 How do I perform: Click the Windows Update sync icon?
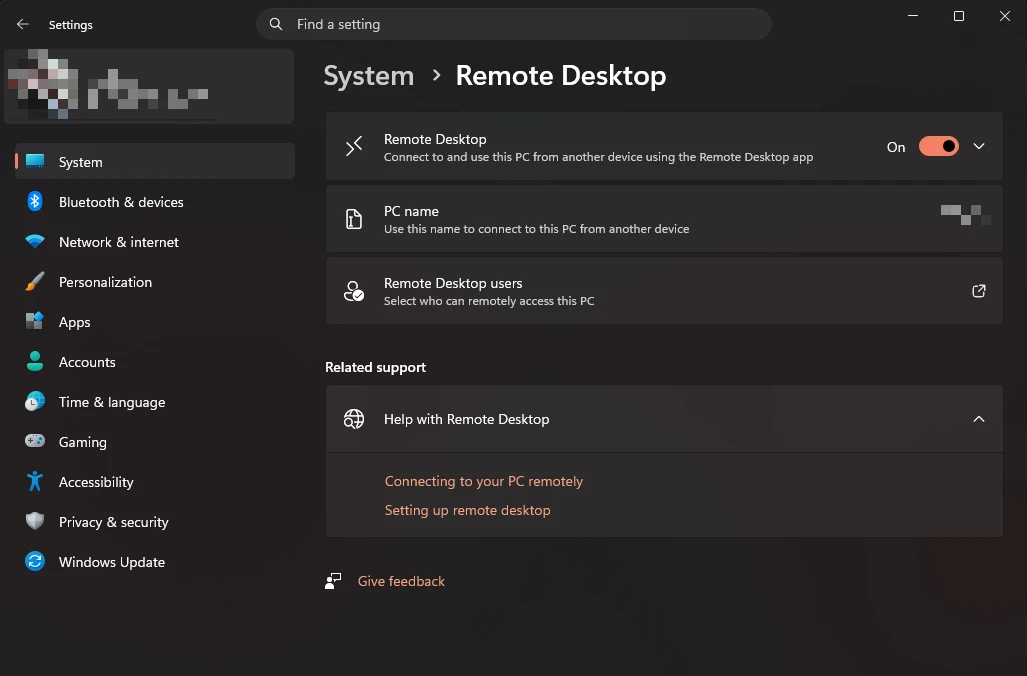[35, 561]
